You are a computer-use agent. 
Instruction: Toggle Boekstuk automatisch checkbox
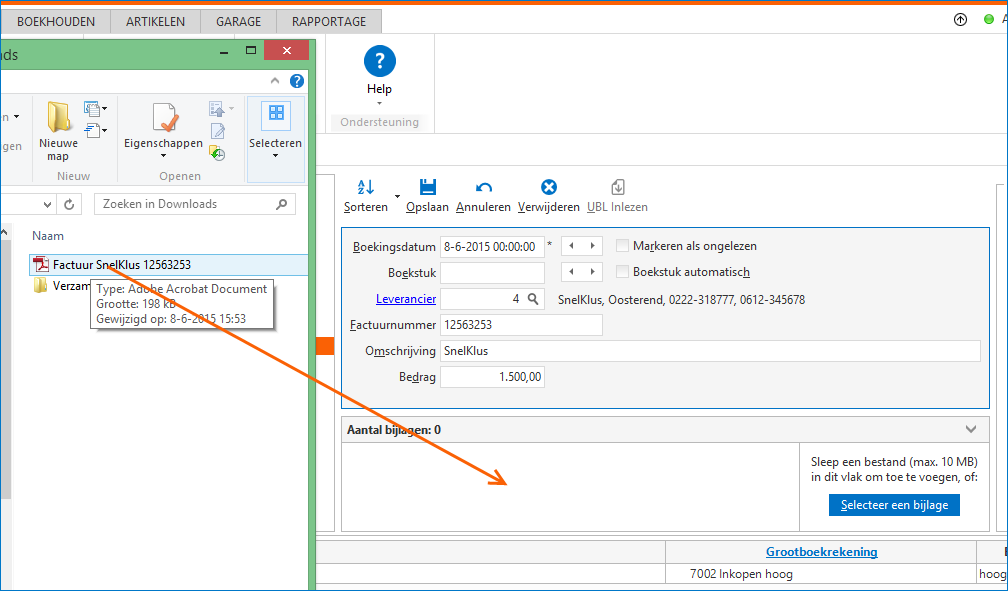point(622,272)
